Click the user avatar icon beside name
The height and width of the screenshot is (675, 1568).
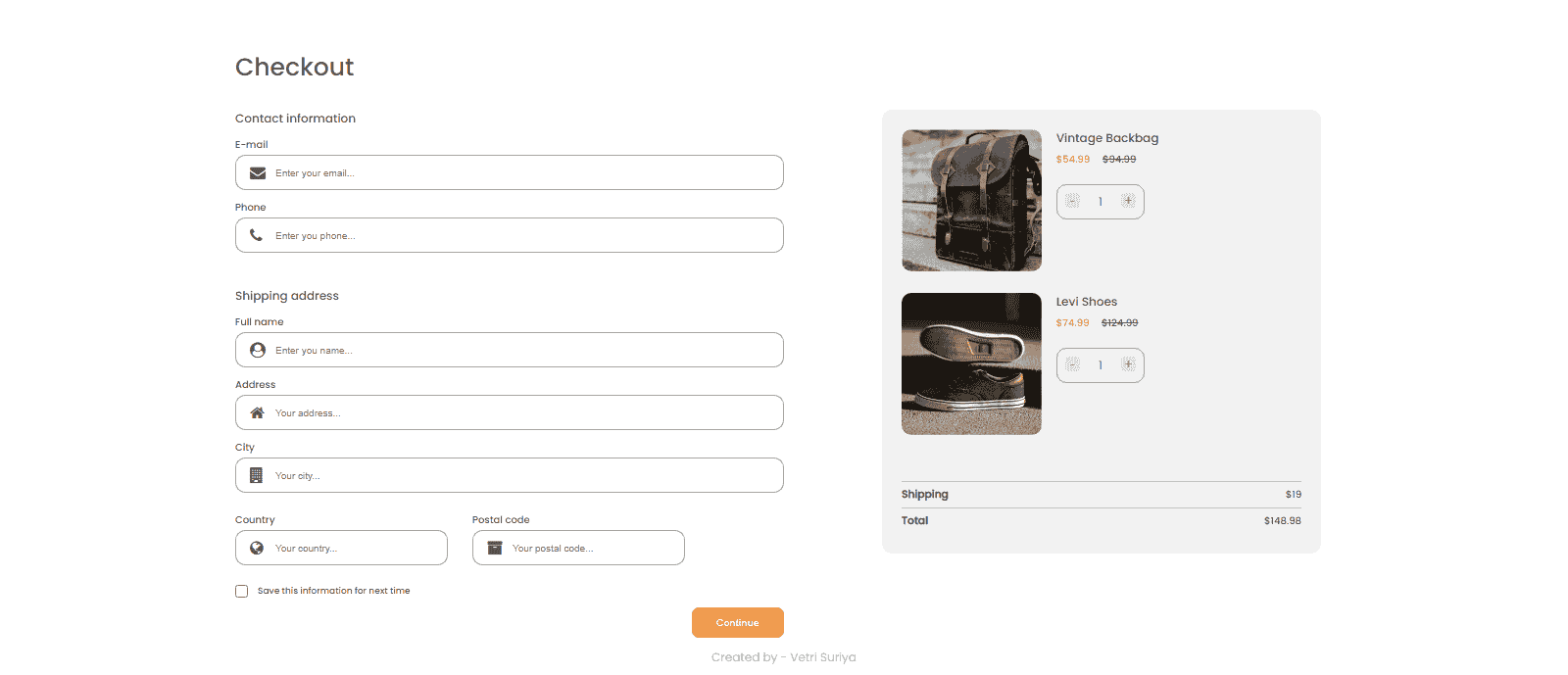point(258,350)
